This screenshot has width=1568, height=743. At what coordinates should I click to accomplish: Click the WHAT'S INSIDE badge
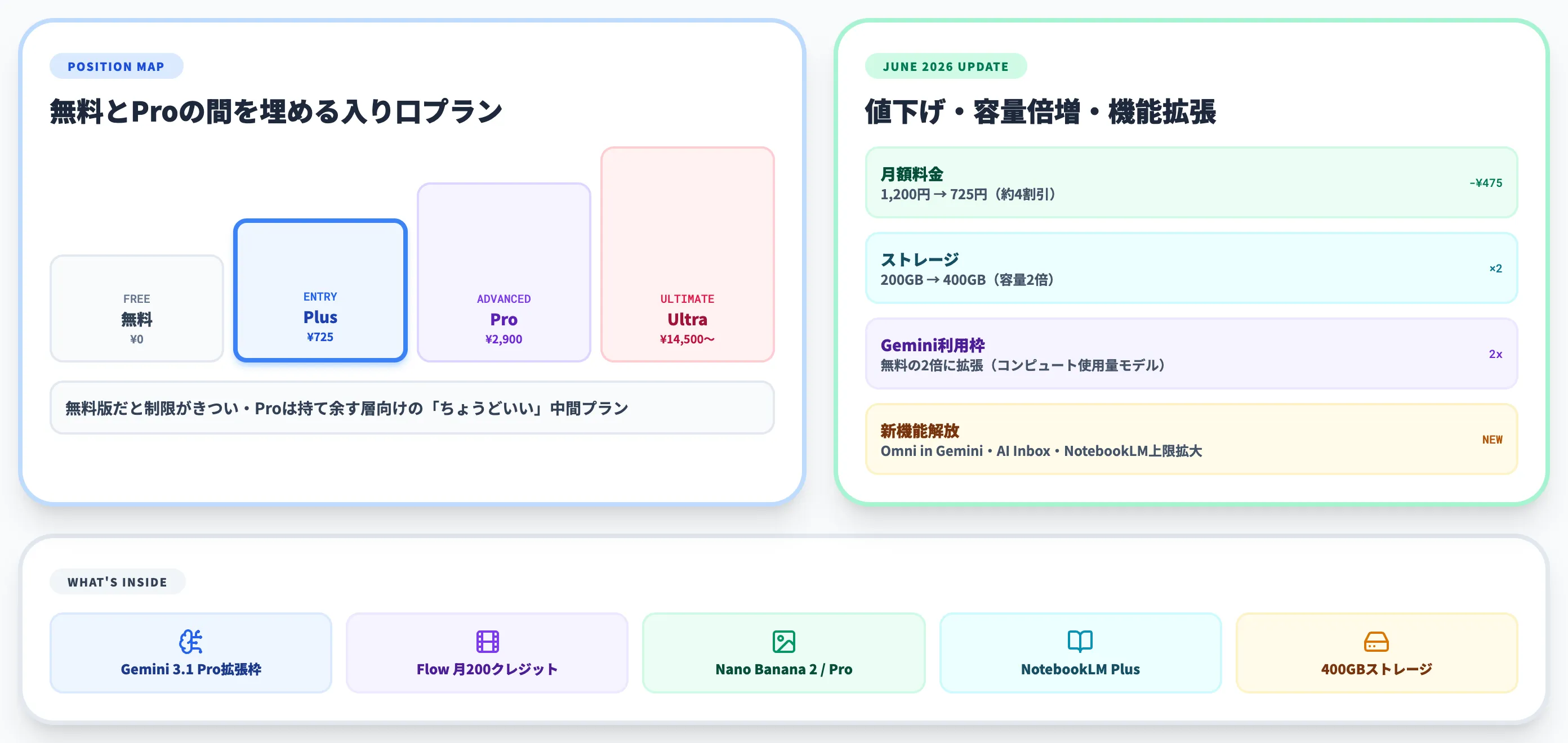tap(118, 582)
